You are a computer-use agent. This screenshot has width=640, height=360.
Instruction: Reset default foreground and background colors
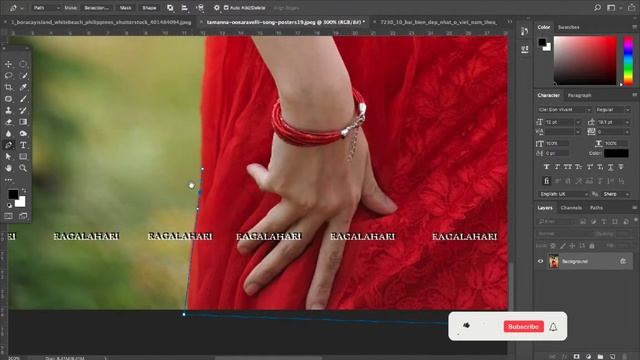9,205
